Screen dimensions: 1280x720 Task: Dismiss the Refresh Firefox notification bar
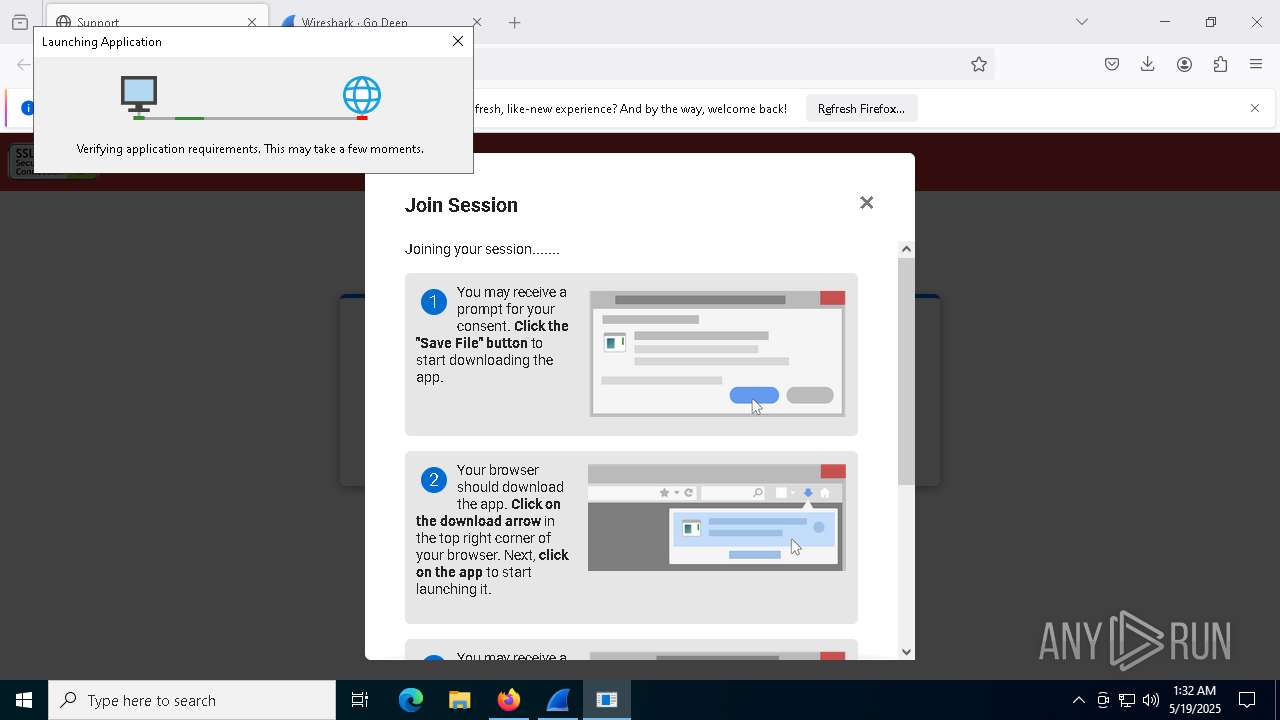click(x=1255, y=108)
